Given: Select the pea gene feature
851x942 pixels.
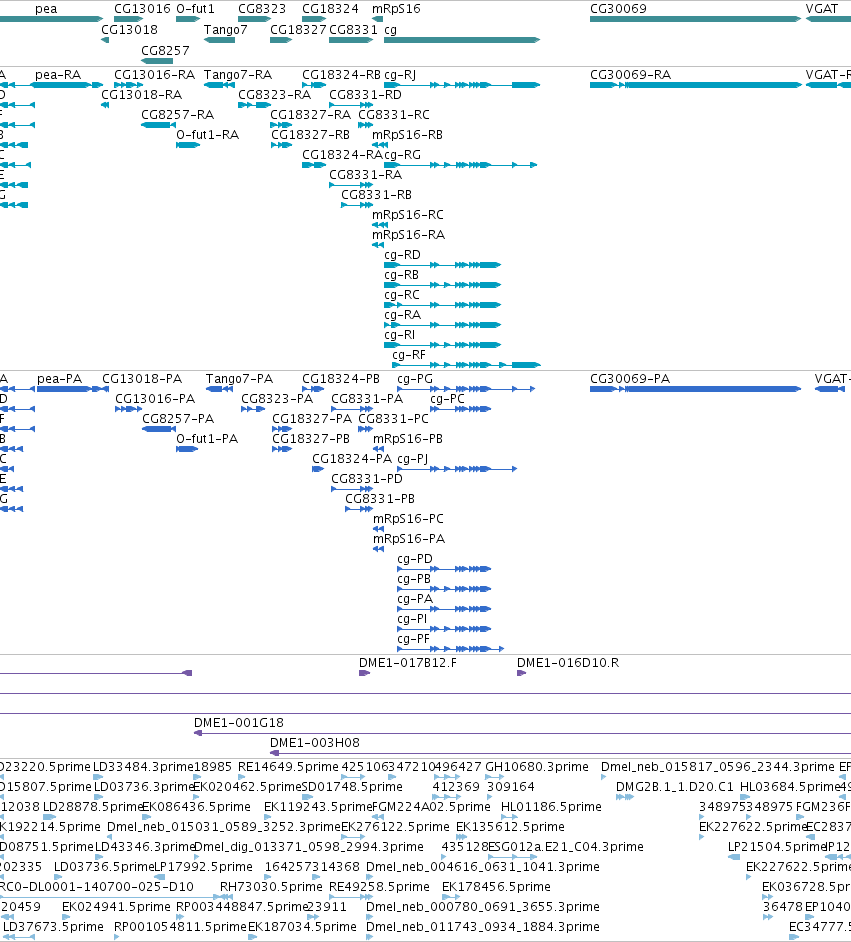Looking at the screenshot, I should (x=51, y=19).
